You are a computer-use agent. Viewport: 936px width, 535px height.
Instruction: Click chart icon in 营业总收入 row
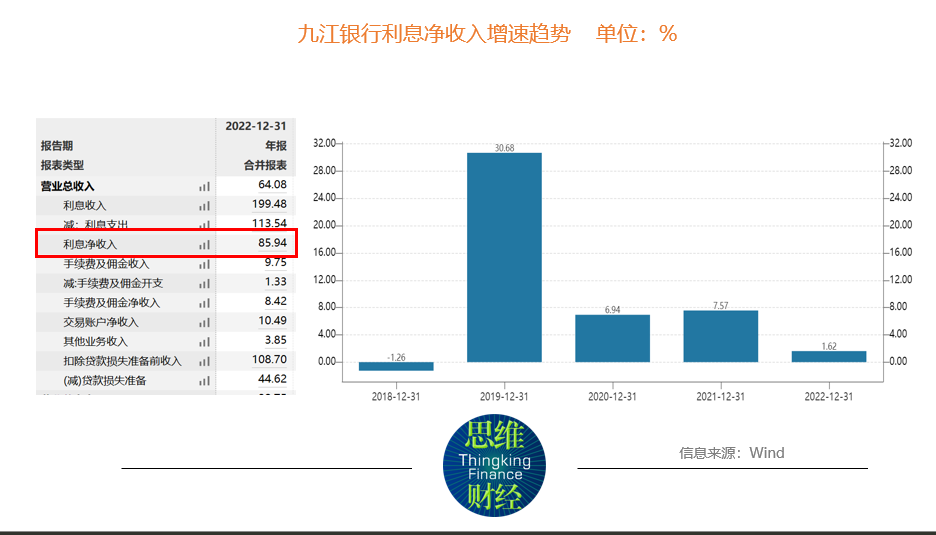point(205,187)
